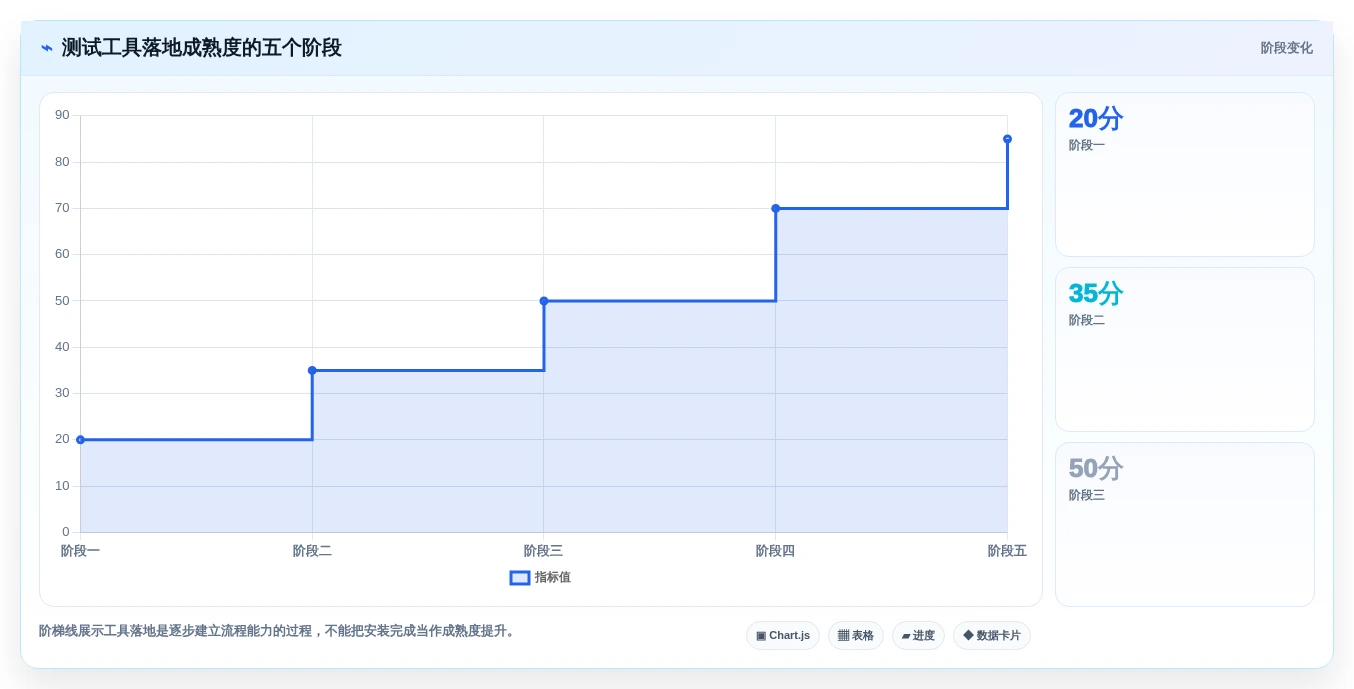
Task: Click the data point at 阶段二 (35)
Action: (312, 370)
